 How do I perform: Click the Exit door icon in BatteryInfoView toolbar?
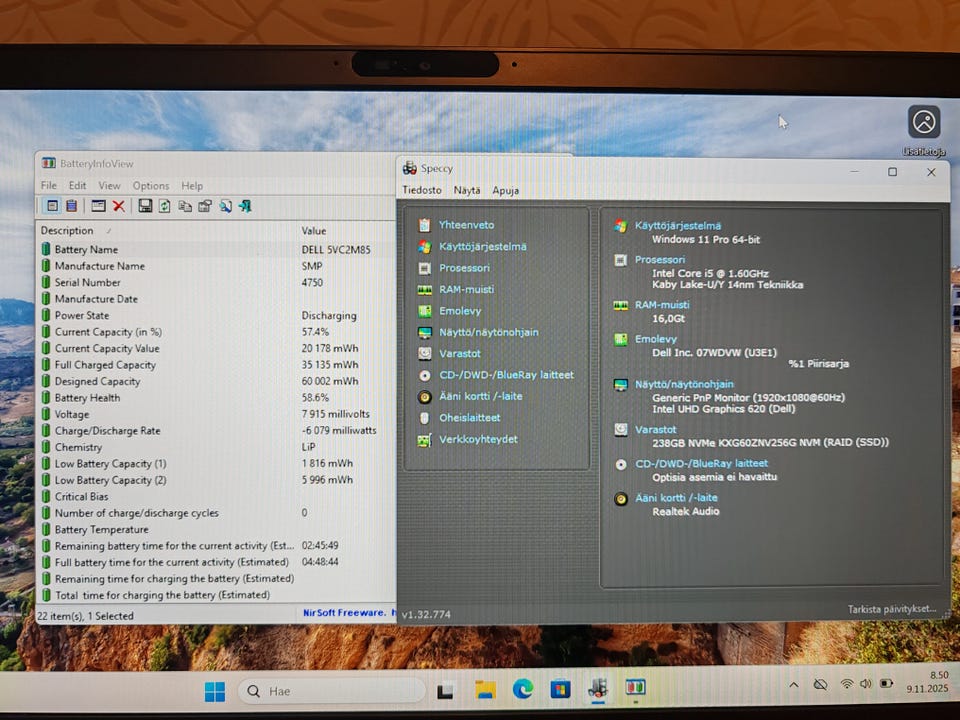pyautogui.click(x=246, y=206)
